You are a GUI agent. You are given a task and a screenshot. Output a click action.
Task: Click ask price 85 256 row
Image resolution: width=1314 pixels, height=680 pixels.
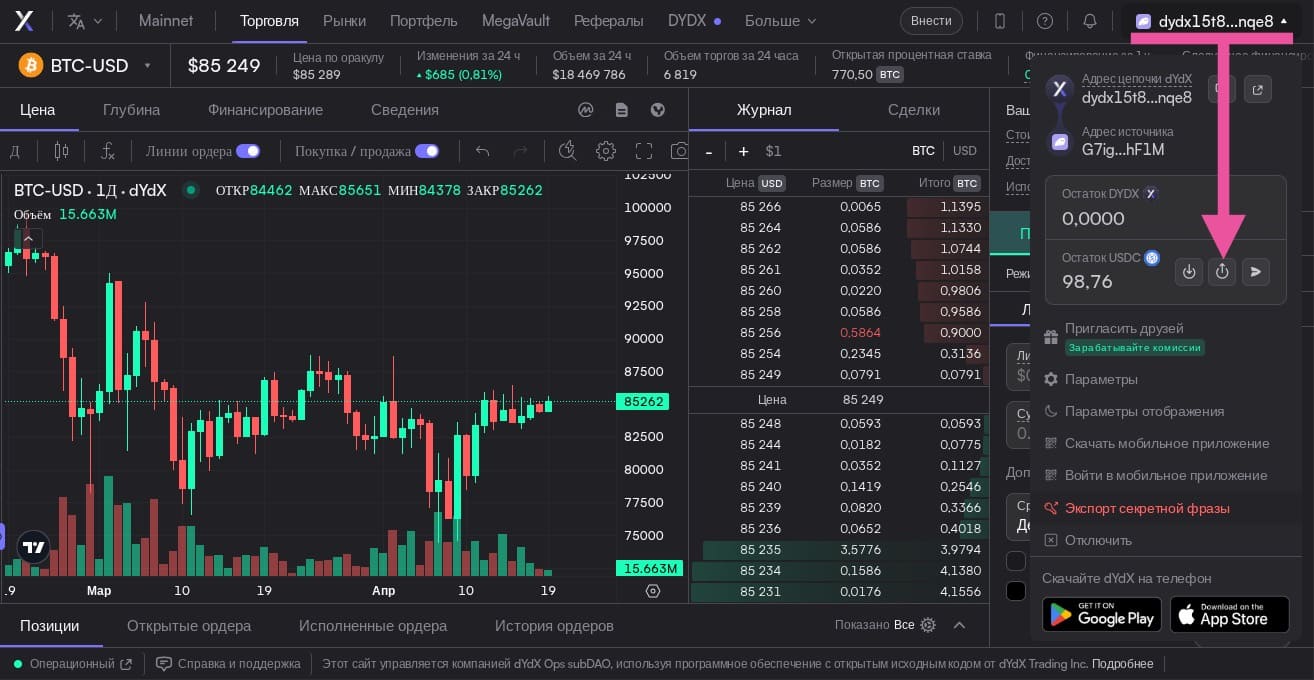[x=838, y=333]
